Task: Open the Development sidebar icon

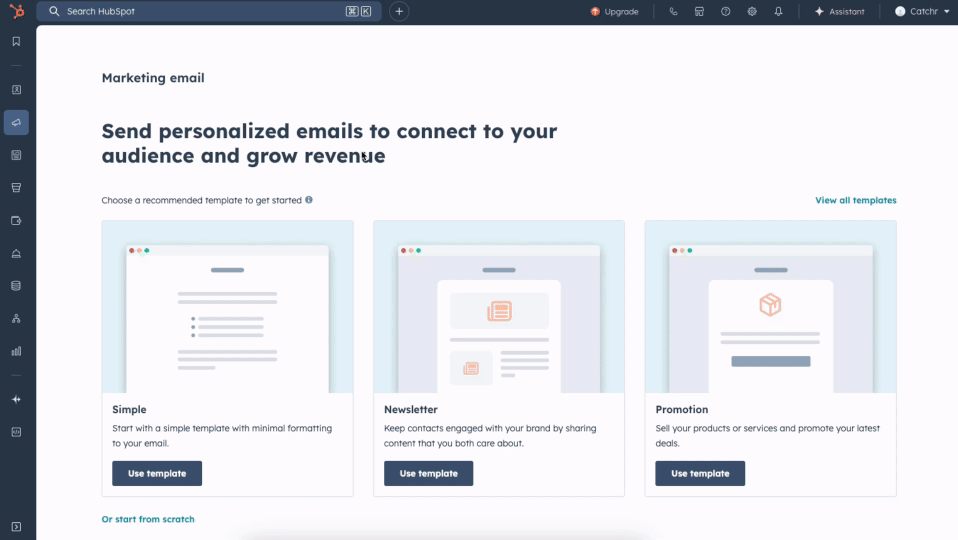Action: [x=16, y=432]
